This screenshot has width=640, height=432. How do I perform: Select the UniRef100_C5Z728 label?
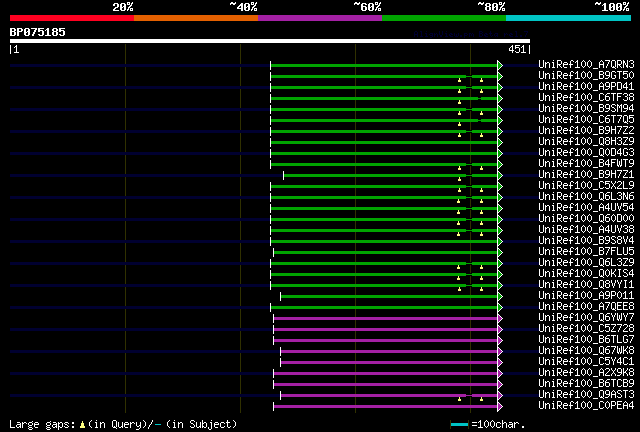coord(586,329)
